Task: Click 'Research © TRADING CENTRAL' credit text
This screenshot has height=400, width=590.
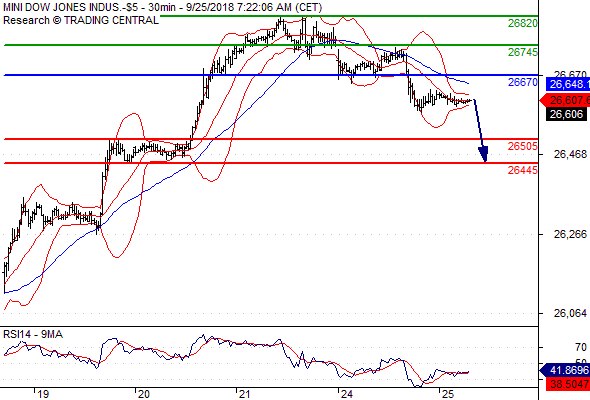Action: (x=81, y=20)
